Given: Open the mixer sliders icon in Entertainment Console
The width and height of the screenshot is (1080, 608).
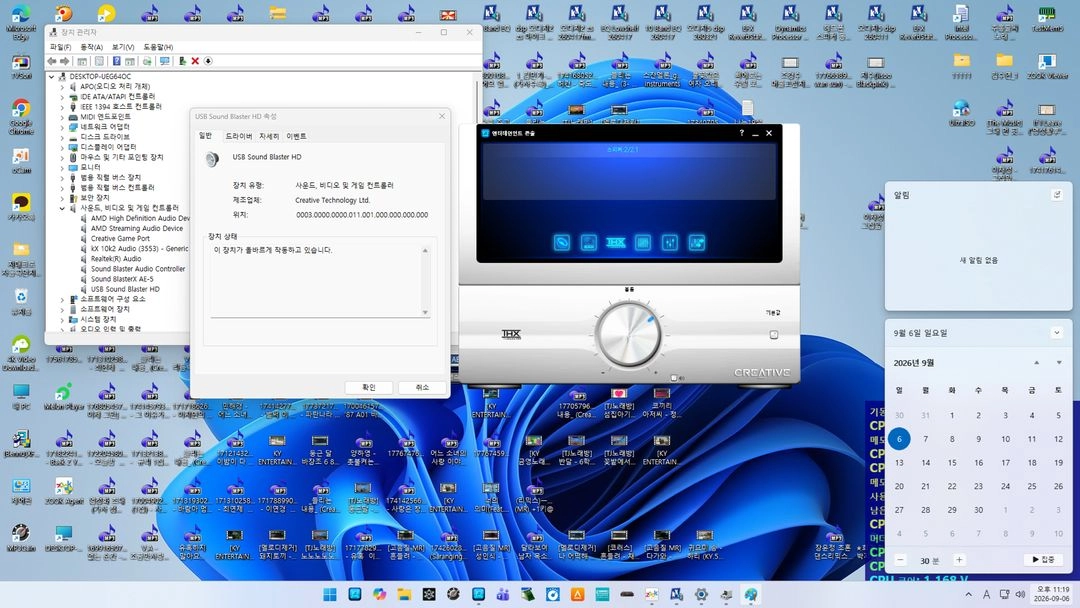Looking at the screenshot, I should (669, 242).
